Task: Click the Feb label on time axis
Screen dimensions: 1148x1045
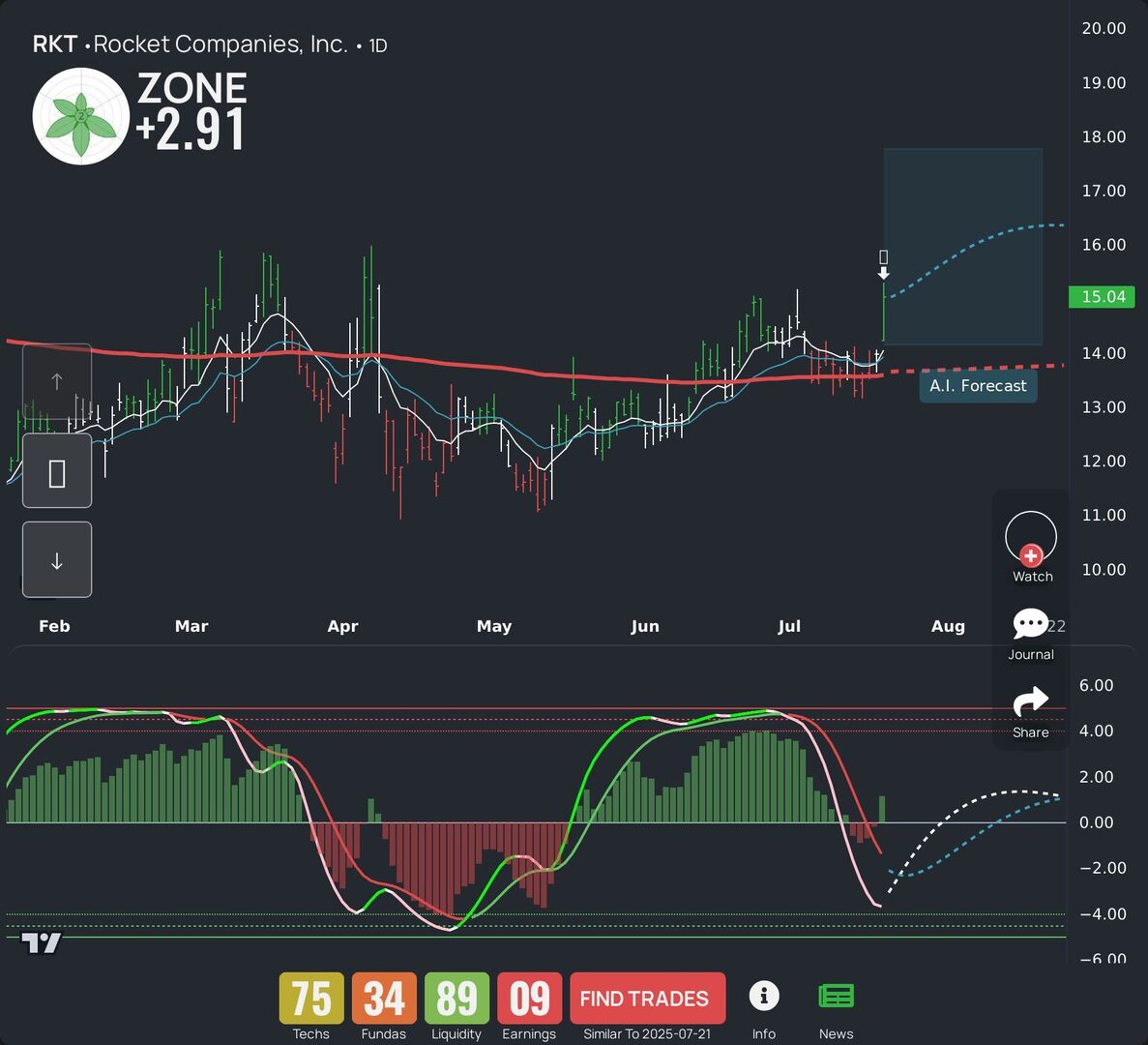Action: (x=54, y=626)
